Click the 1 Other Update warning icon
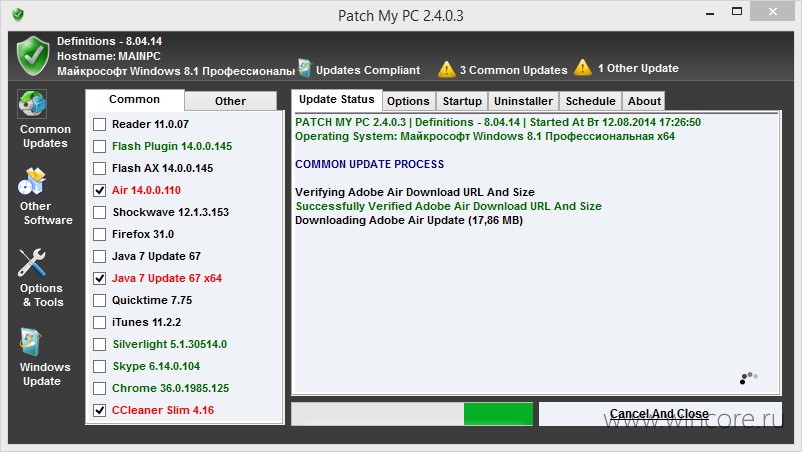This screenshot has height=452, width=802. tap(583, 67)
